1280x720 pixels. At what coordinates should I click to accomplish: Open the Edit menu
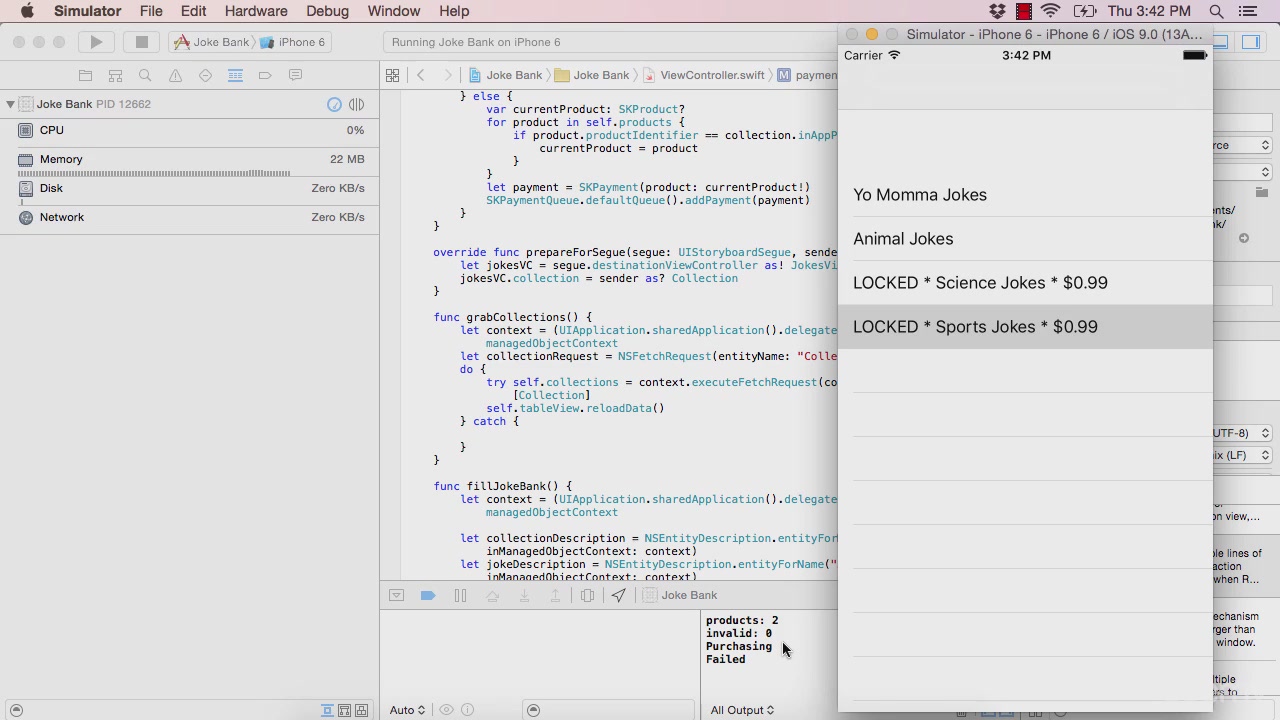click(193, 11)
